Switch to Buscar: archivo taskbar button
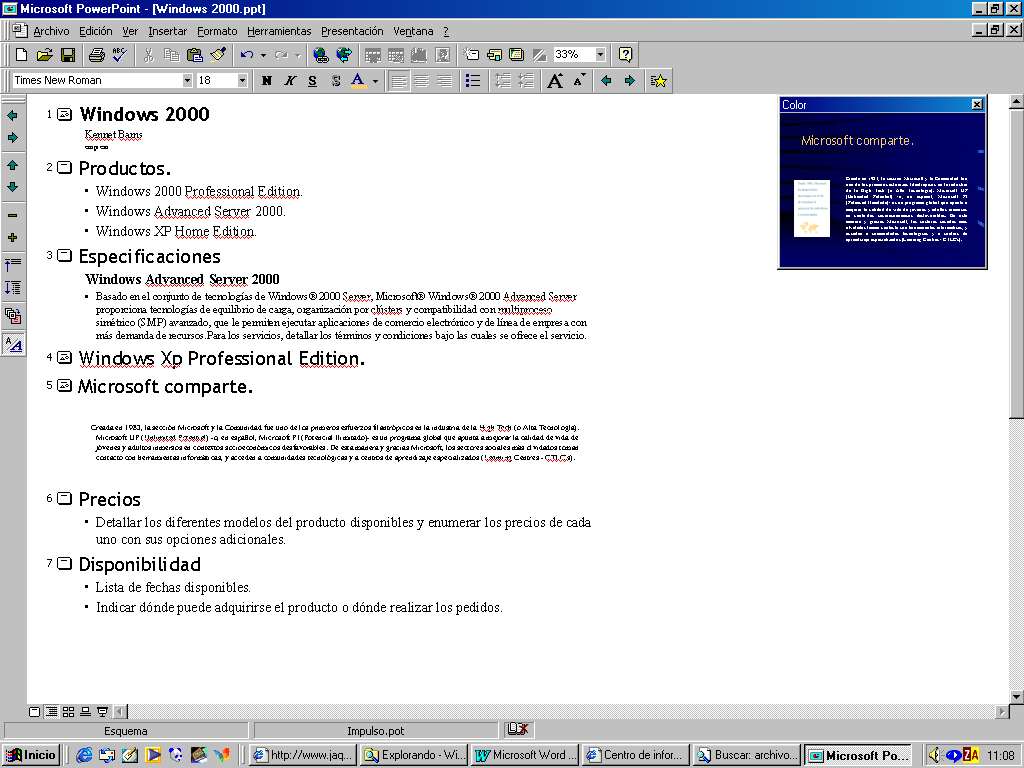 pos(747,755)
